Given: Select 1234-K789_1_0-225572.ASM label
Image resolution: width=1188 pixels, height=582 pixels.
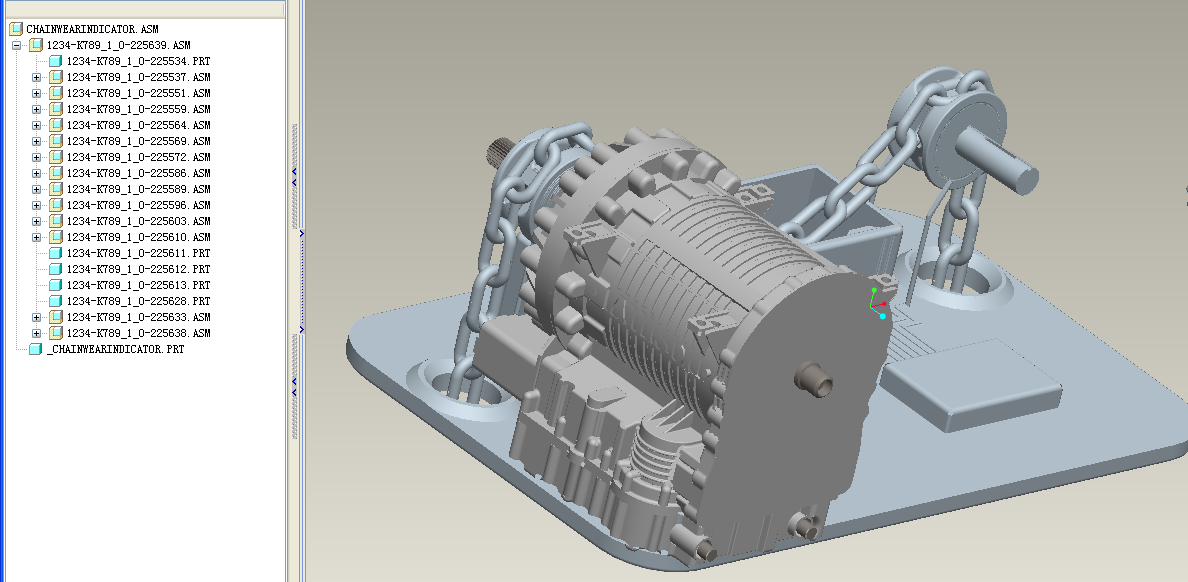Looking at the screenshot, I should coord(139,158).
